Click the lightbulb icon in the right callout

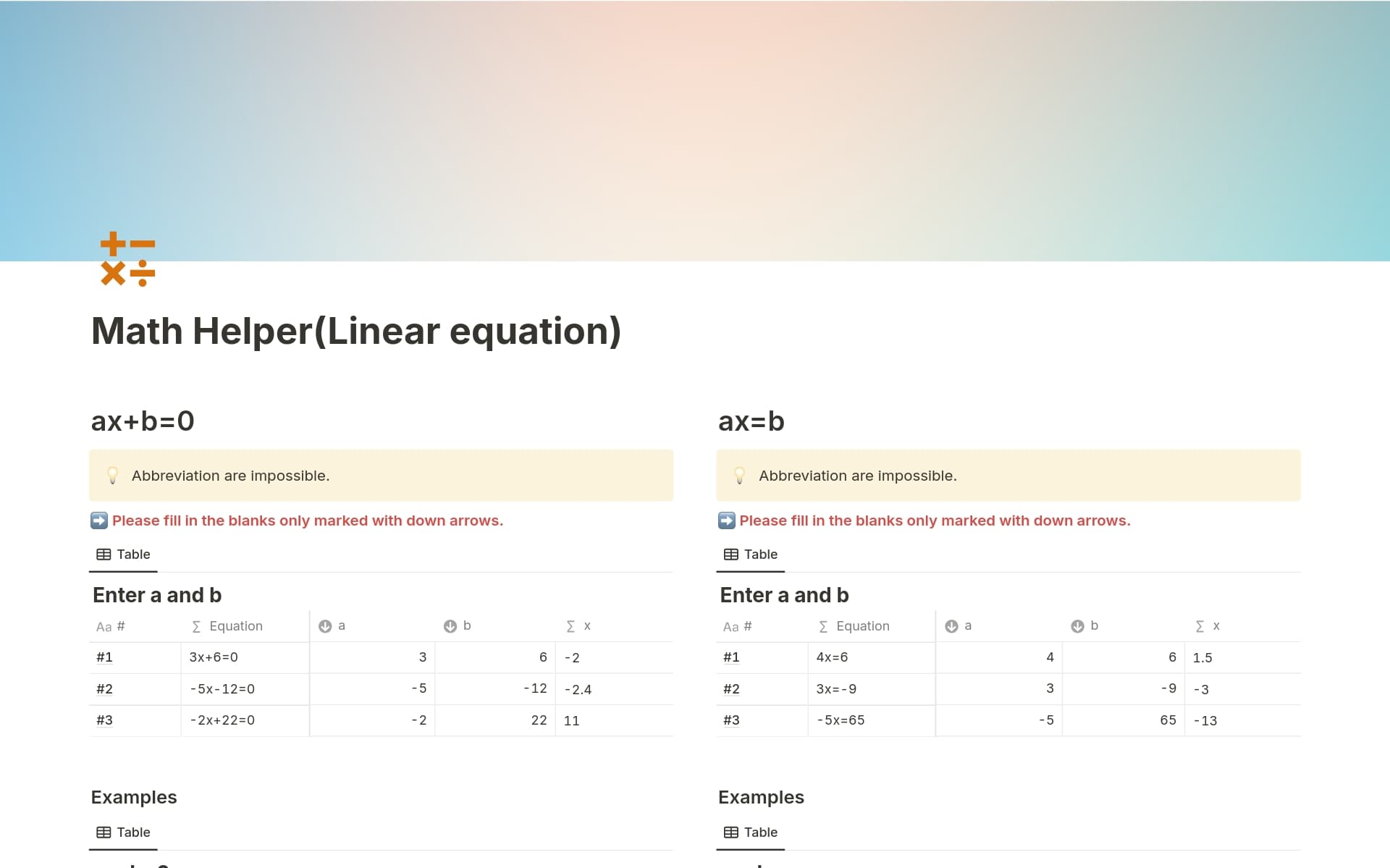740,476
